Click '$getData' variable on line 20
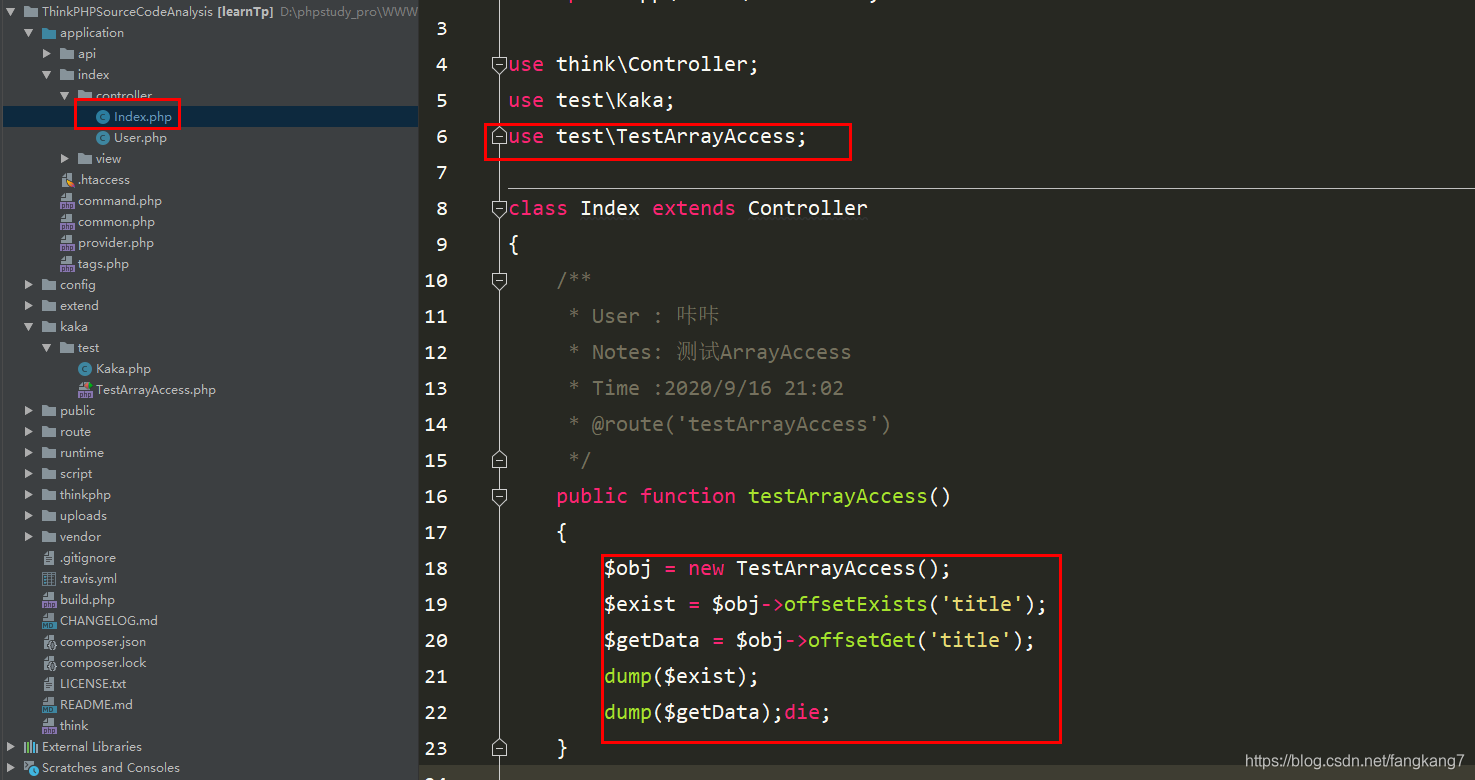This screenshot has height=780, width=1475. point(652,641)
